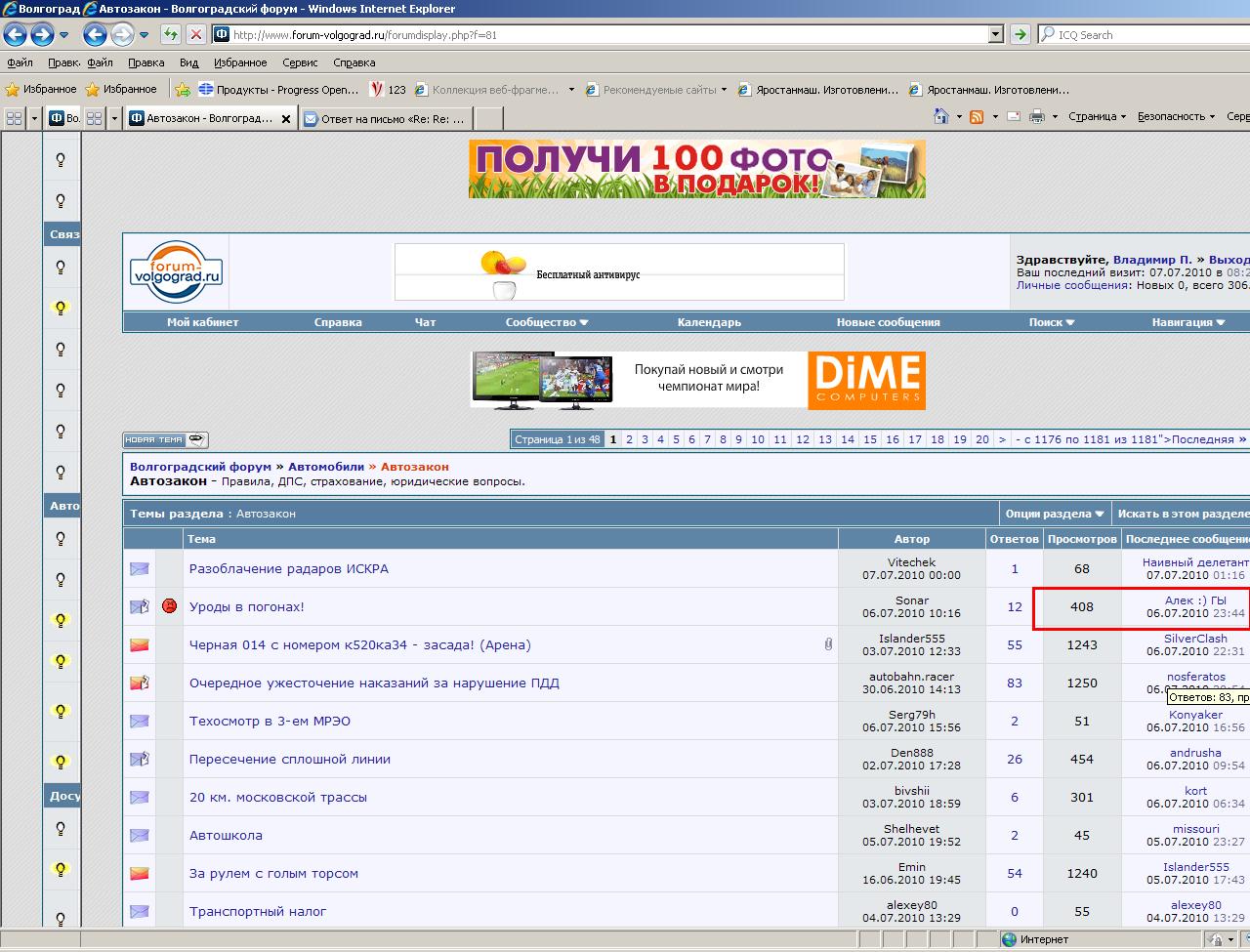This screenshot has height=952, width=1250.
Task: Click the Print icon in command bar
Action: pos(1037,116)
